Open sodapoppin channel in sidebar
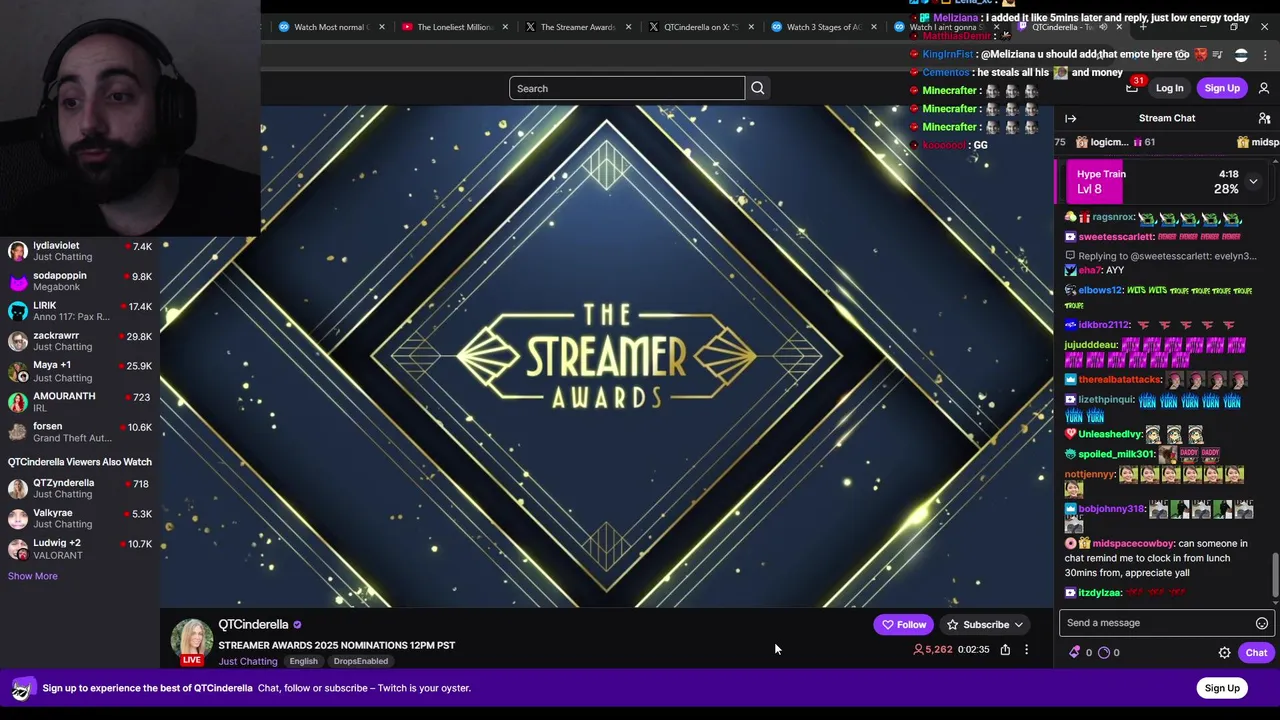Image resolution: width=1280 pixels, height=720 pixels. tap(80, 281)
